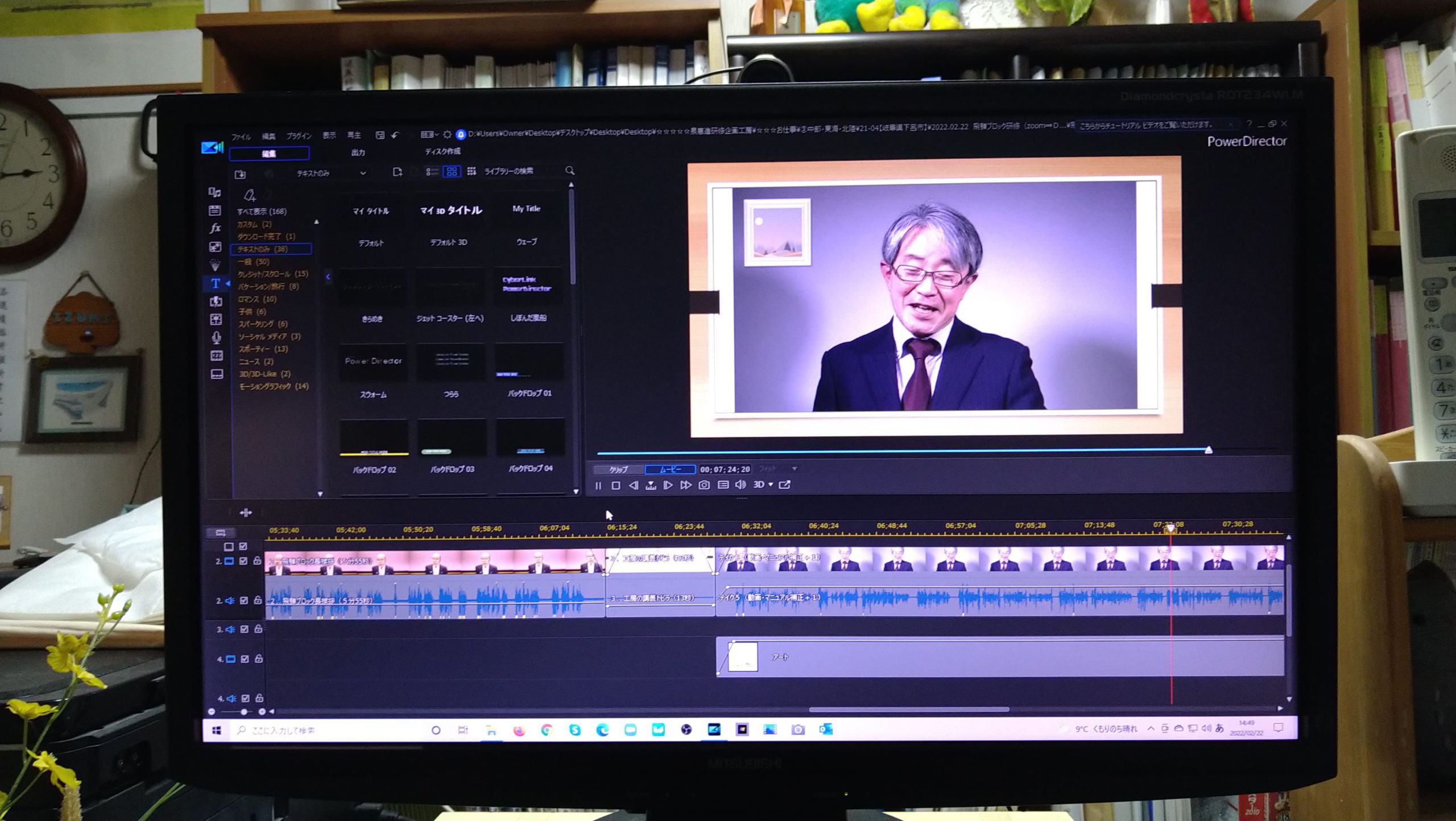
Task: Click the category list scroll-down arrow
Action: point(320,494)
